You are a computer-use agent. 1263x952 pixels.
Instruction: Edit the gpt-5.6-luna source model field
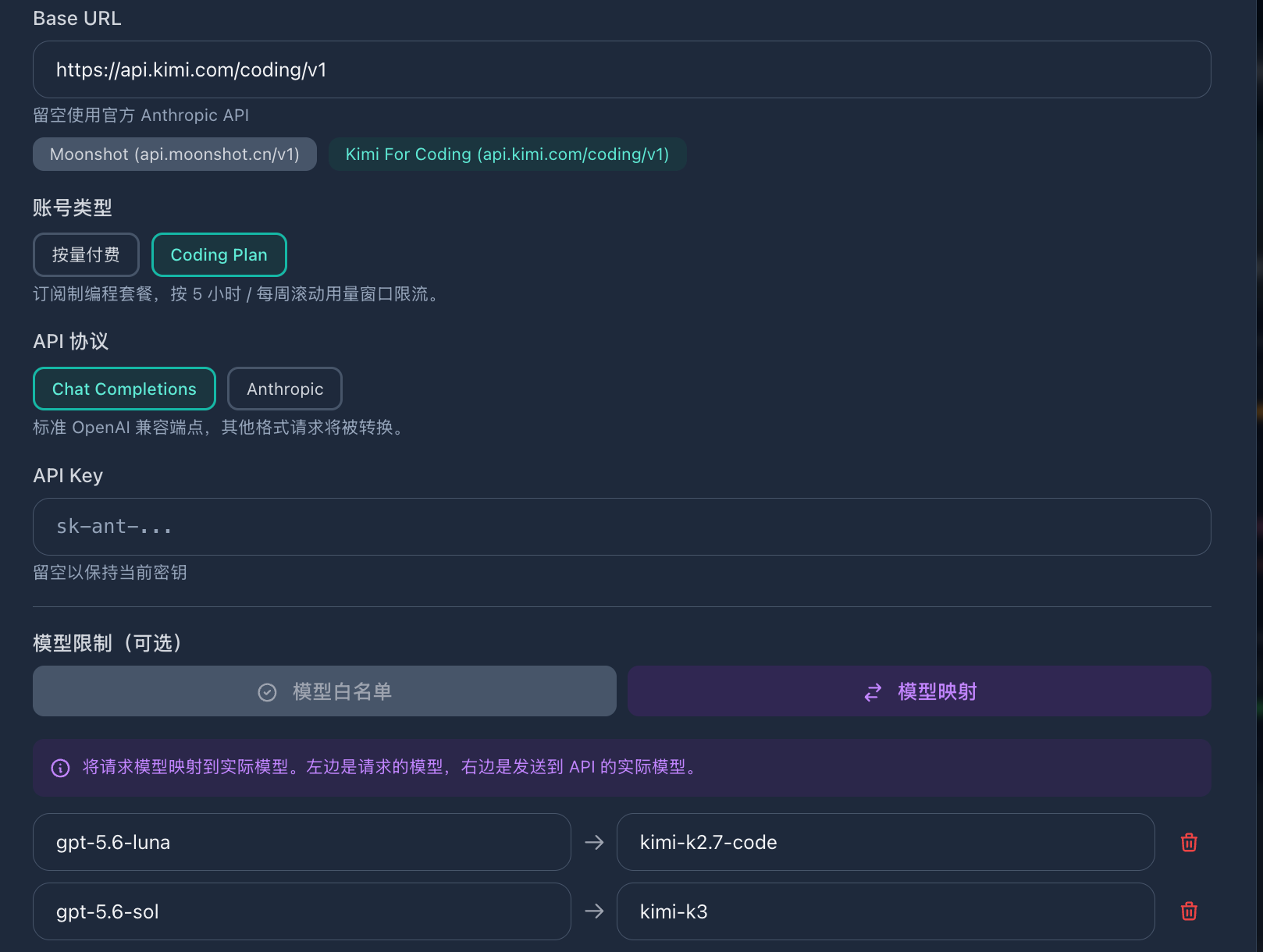tap(302, 842)
